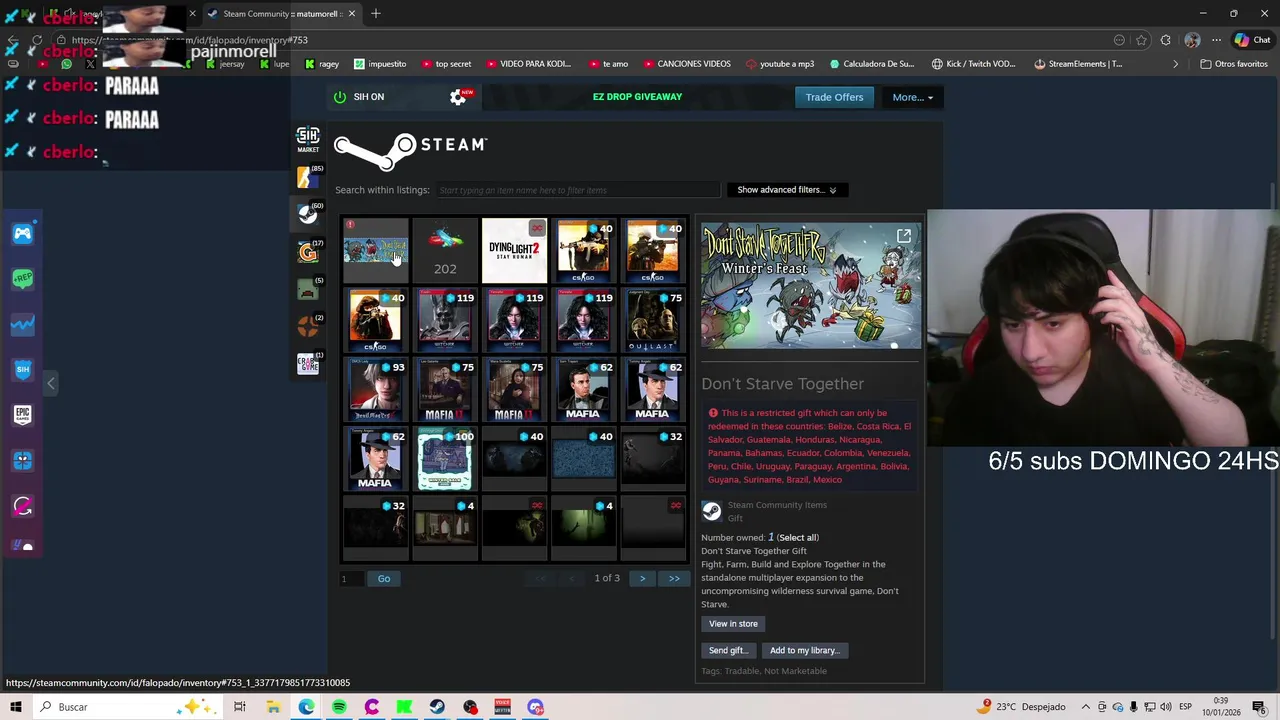Screen dimensions: 1280x720
Task: Open Kick app from the taskbar
Action: [x=404, y=707]
